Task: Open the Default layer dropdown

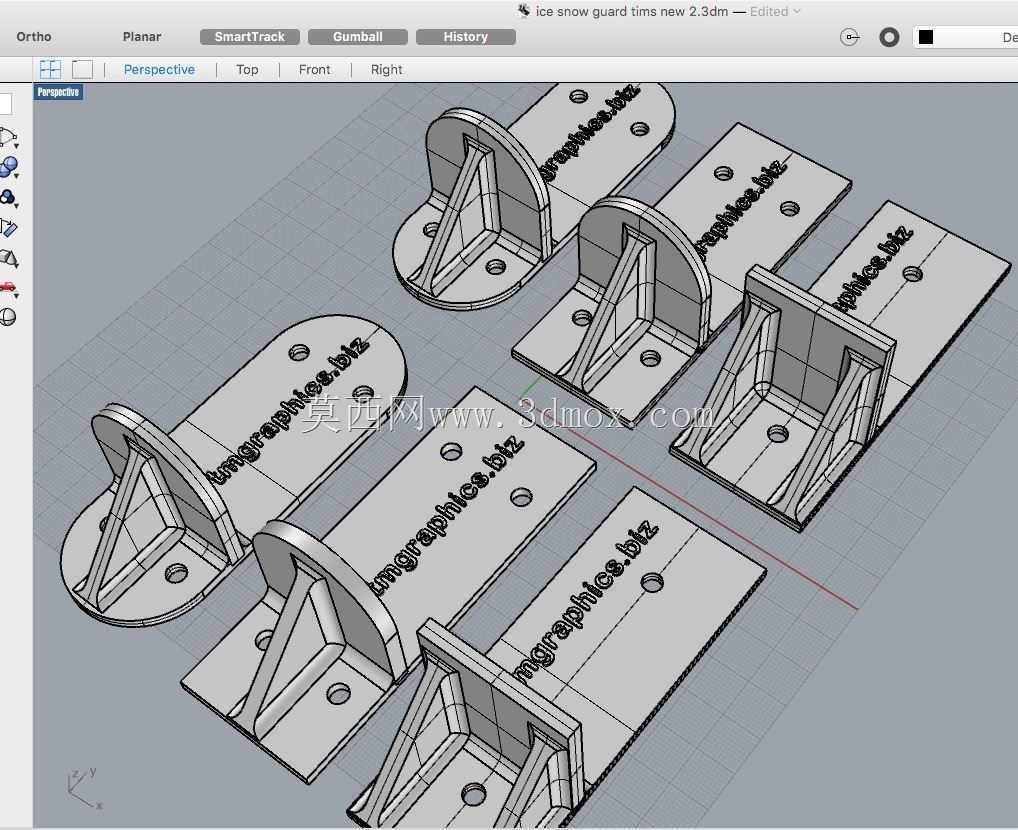Action: (x=965, y=37)
